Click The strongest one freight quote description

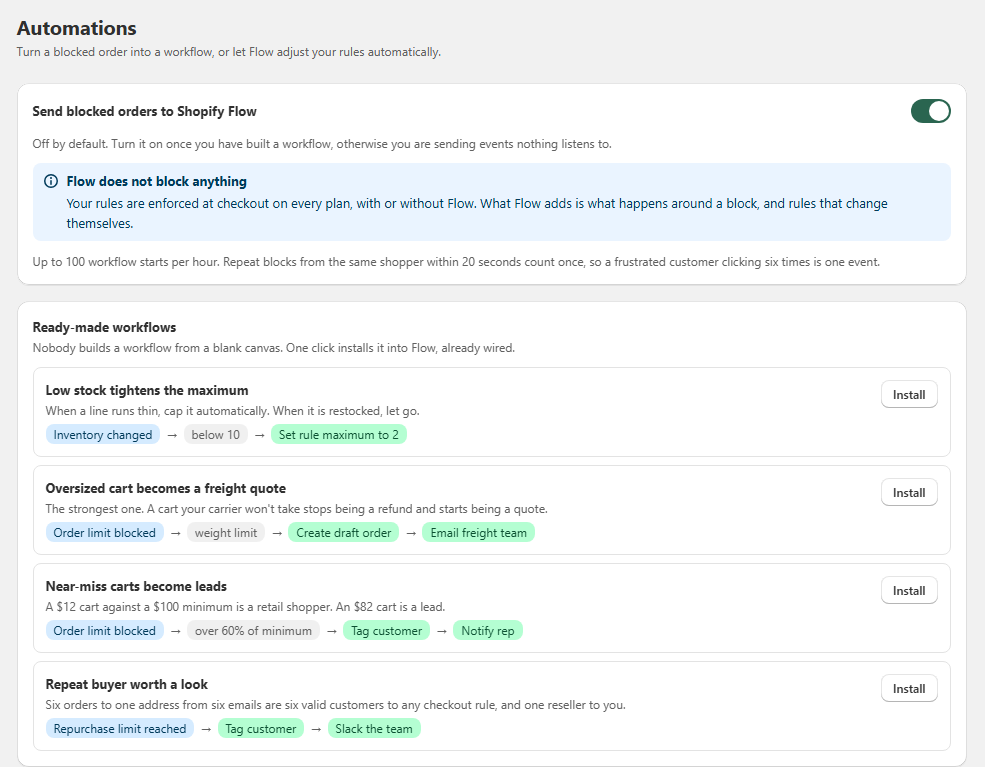point(297,509)
